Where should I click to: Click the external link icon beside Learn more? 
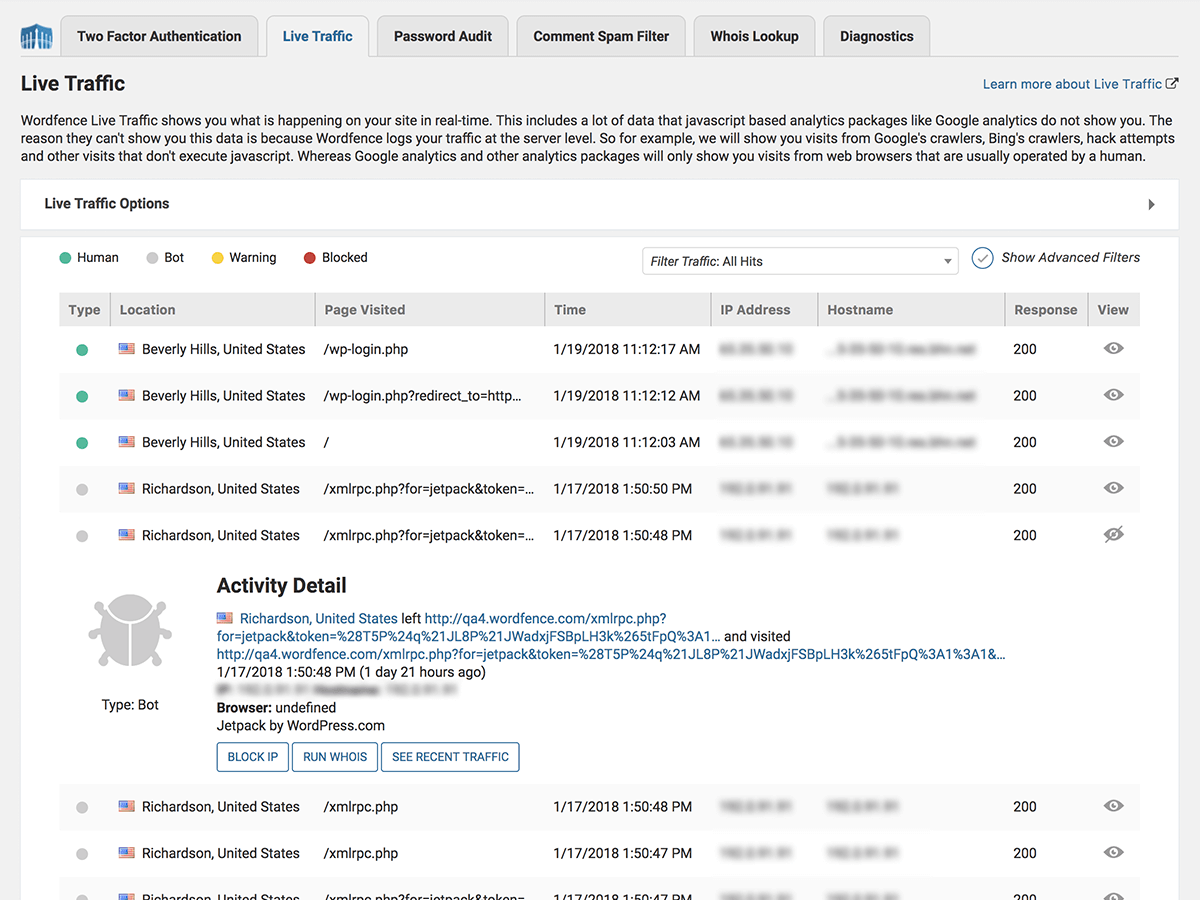[1172, 84]
